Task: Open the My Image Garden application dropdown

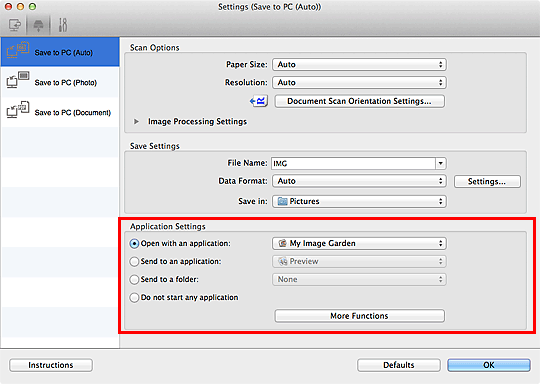Action: pos(359,243)
